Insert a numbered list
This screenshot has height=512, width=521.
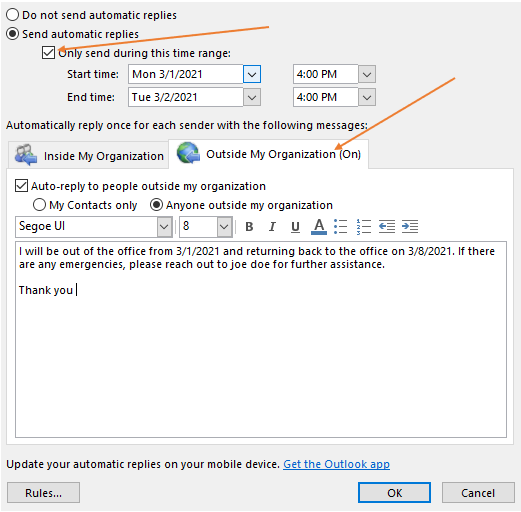(363, 227)
